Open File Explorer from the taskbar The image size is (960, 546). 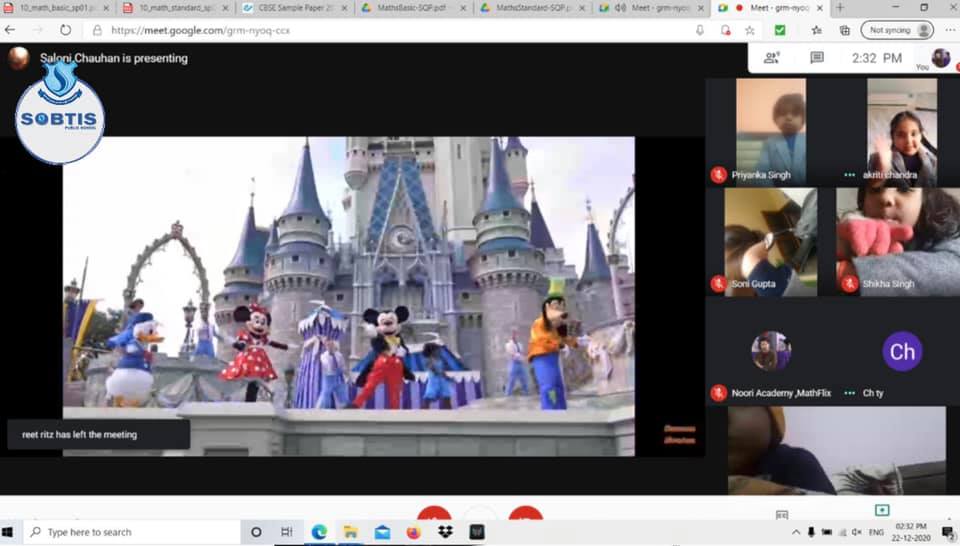click(351, 532)
